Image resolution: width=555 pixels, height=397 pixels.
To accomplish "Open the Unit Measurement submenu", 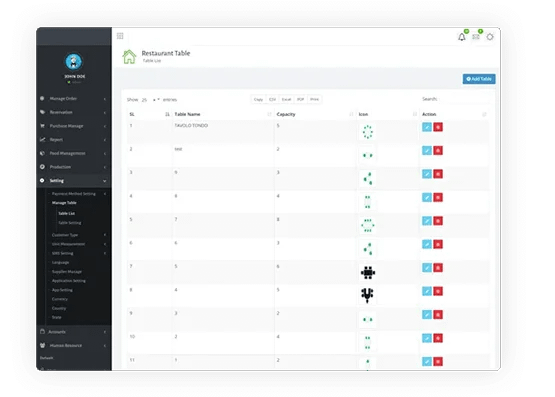I will (x=68, y=244).
